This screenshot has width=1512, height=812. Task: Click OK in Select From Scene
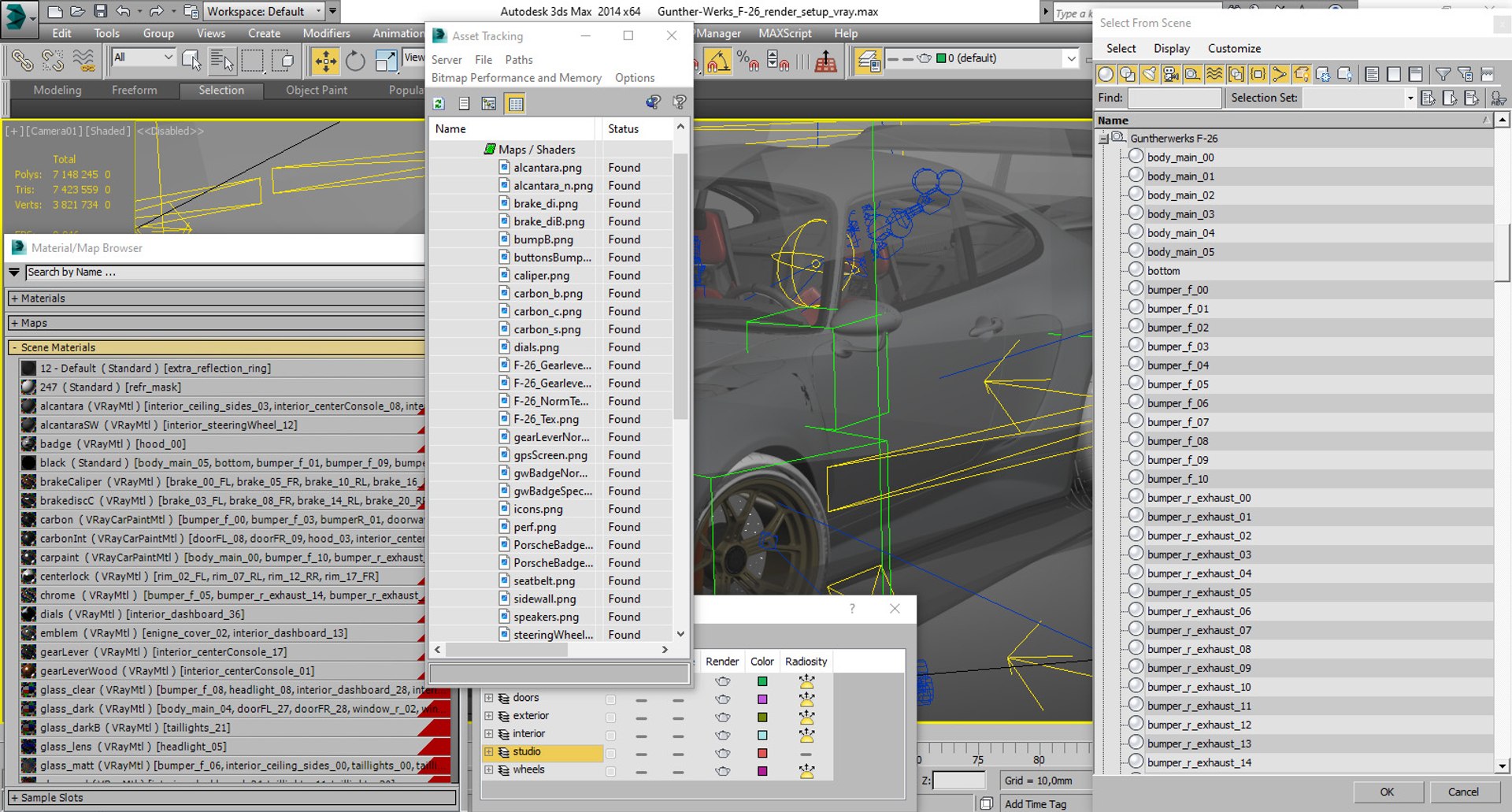pos(1388,792)
